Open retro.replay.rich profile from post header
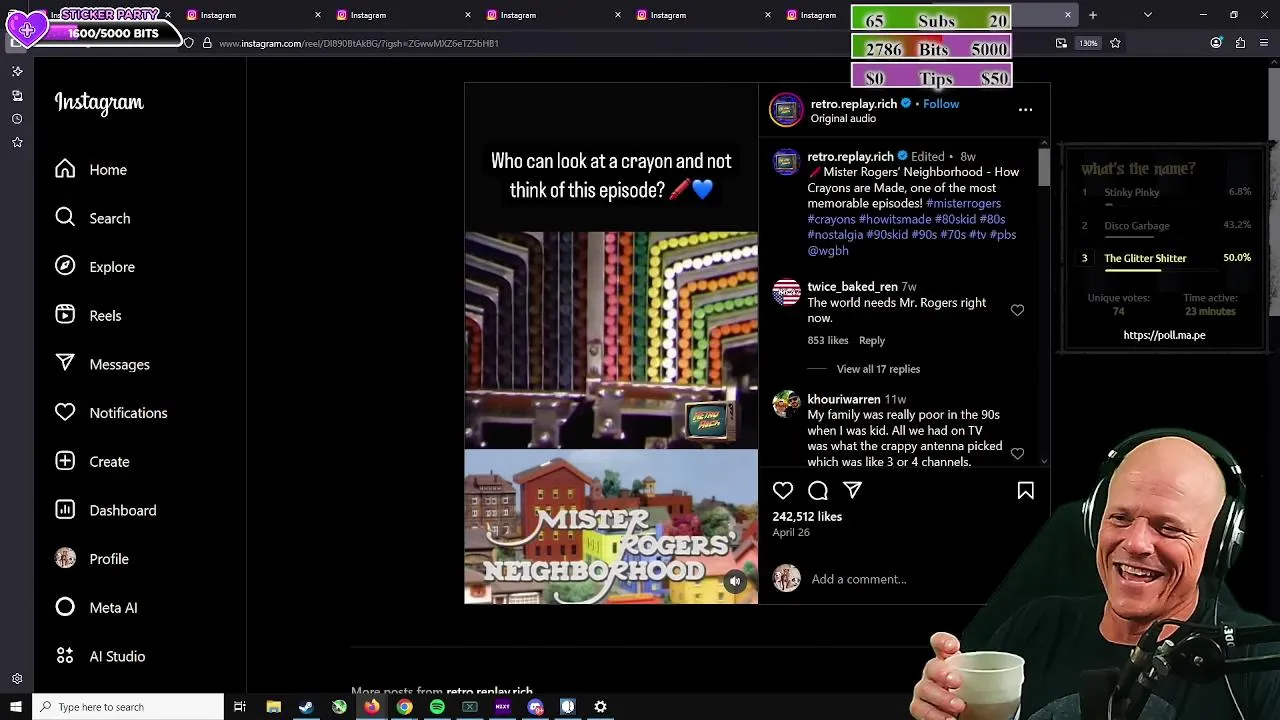 pyautogui.click(x=854, y=104)
